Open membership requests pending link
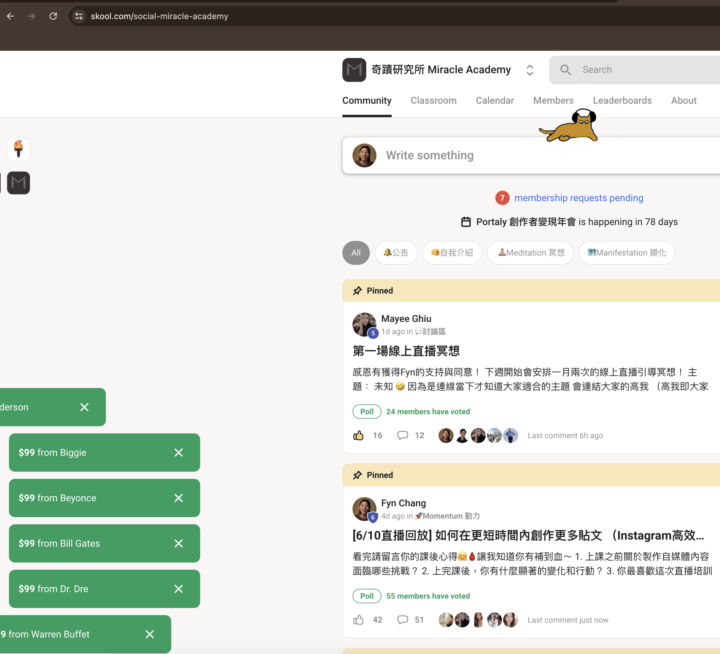 [578, 198]
